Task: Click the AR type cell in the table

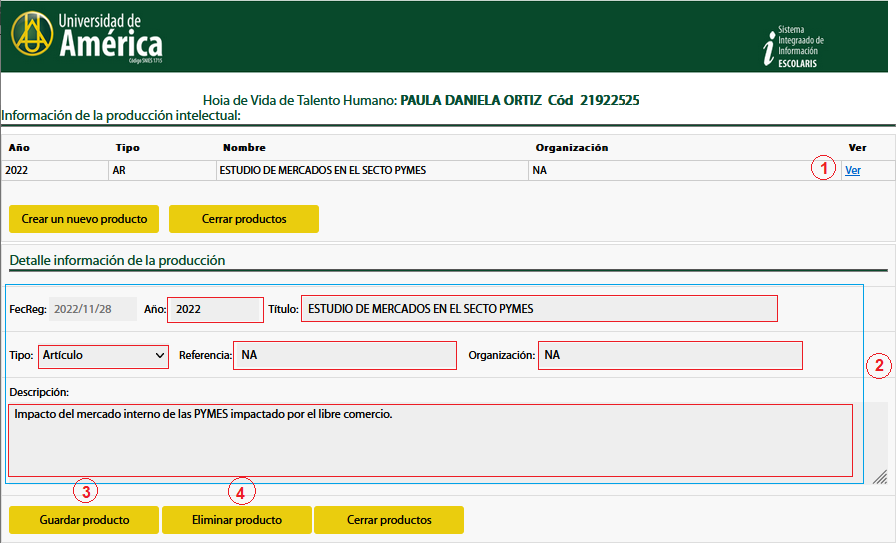Action: tap(162, 170)
